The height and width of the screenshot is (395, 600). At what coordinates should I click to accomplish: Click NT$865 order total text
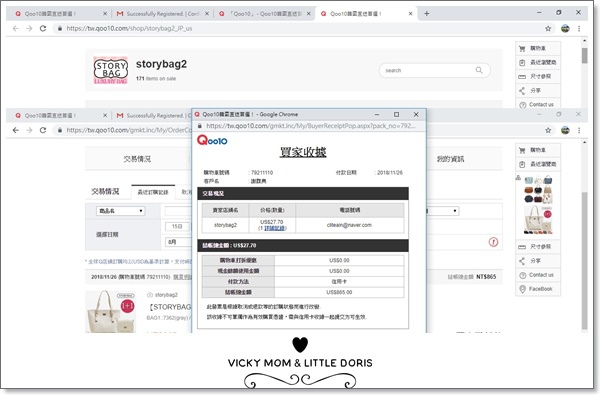[x=486, y=277]
